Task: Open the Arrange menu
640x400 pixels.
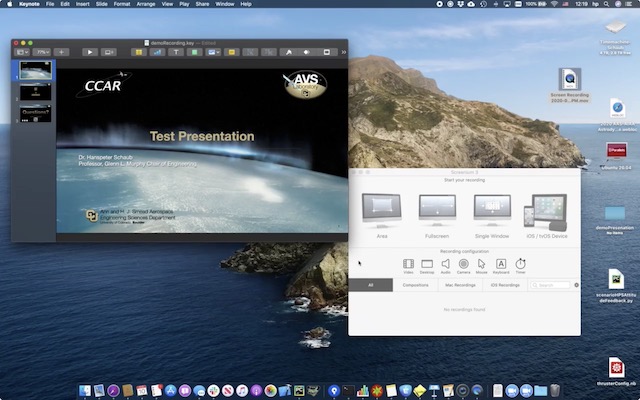Action: tap(146, 4)
